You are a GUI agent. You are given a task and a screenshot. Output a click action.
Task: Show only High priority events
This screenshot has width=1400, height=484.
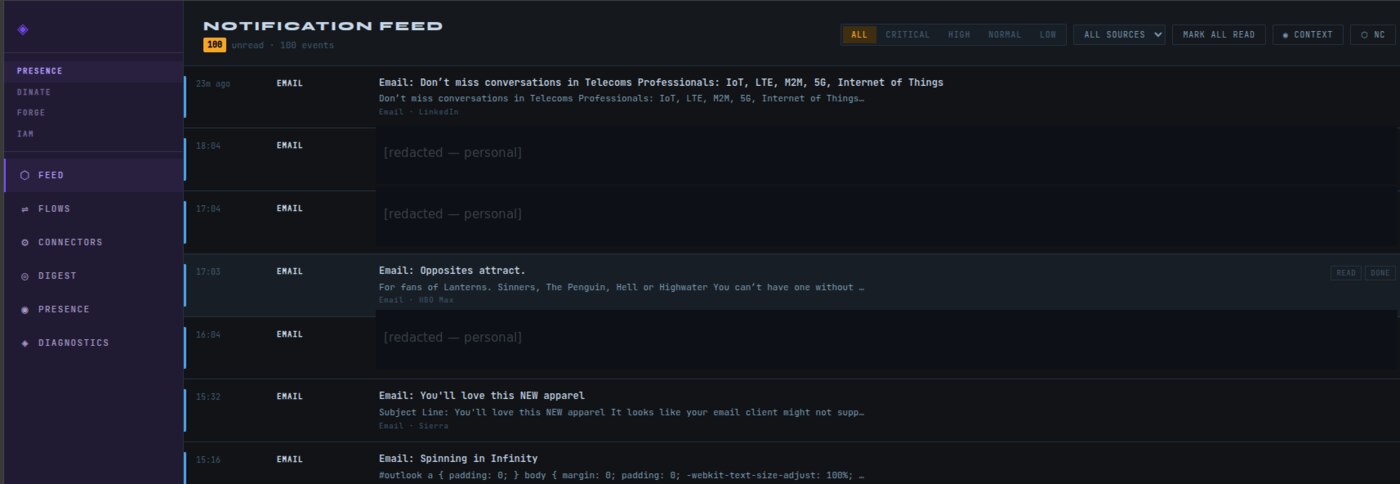(959, 35)
